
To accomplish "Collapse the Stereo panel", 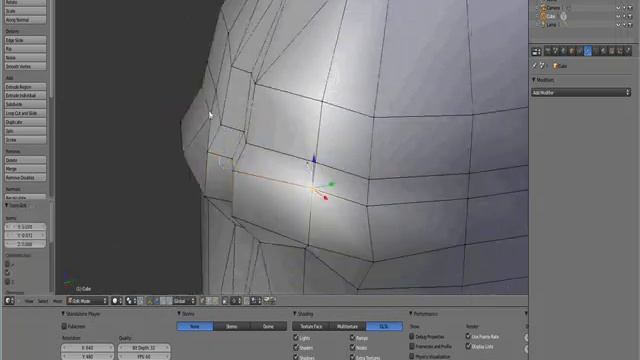I will (x=179, y=314).
